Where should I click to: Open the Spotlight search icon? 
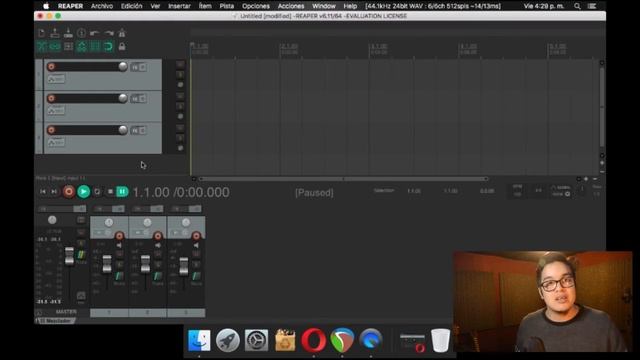click(577, 6)
